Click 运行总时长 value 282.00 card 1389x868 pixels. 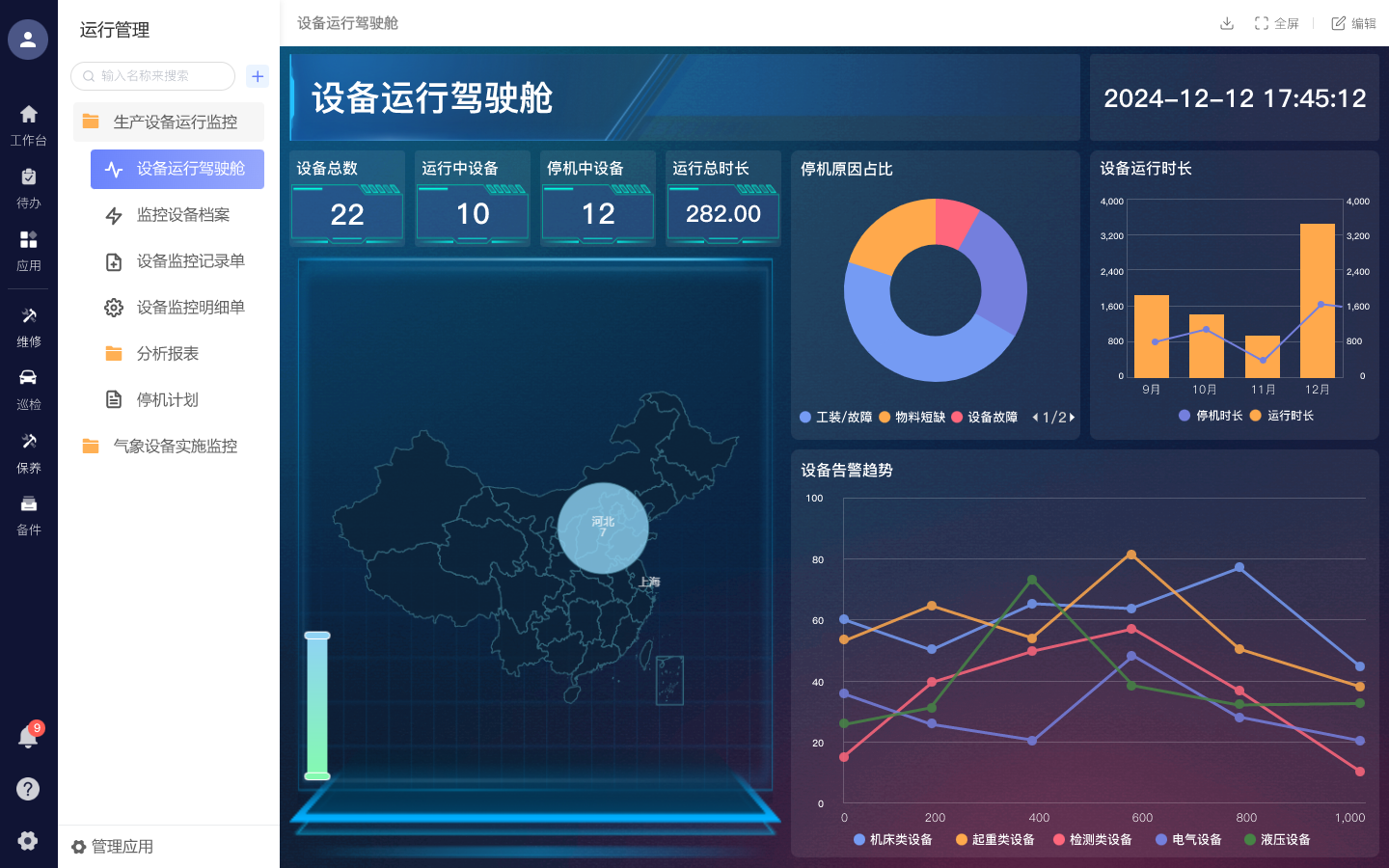[723, 199]
